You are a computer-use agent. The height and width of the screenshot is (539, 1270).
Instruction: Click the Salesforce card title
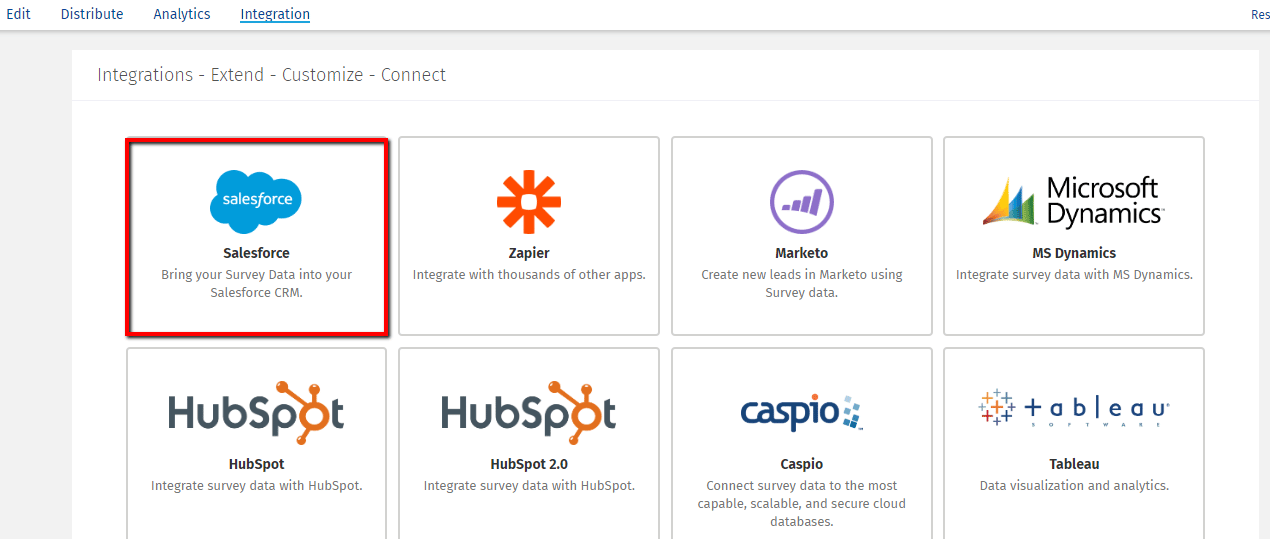point(256,253)
